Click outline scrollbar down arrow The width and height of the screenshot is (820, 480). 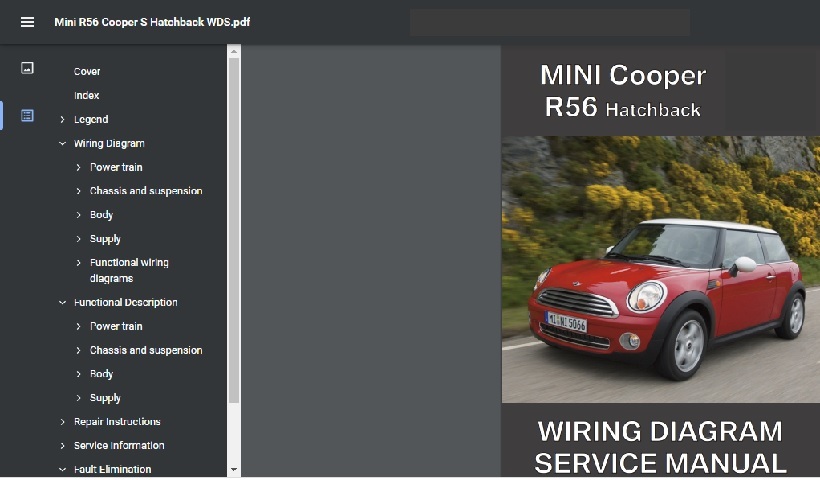234,470
